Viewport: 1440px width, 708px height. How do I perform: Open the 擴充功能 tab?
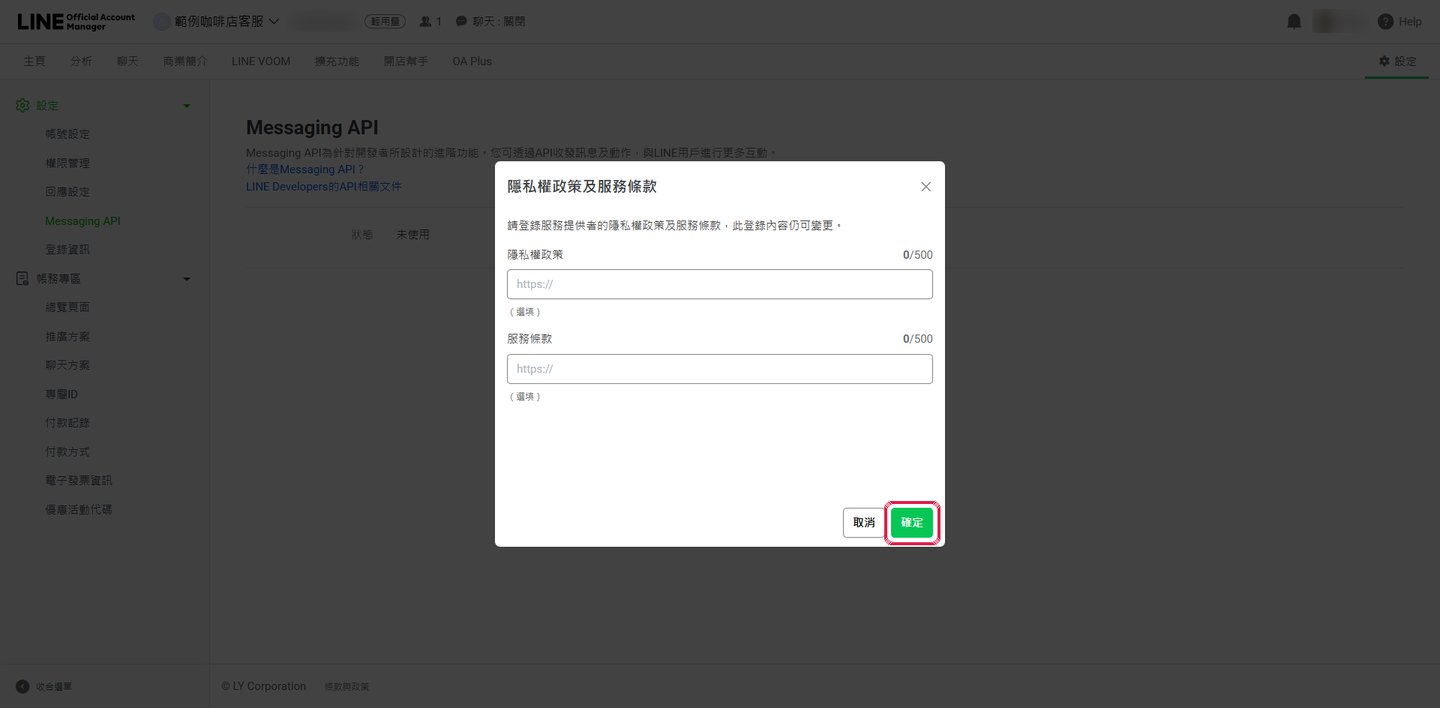click(337, 61)
